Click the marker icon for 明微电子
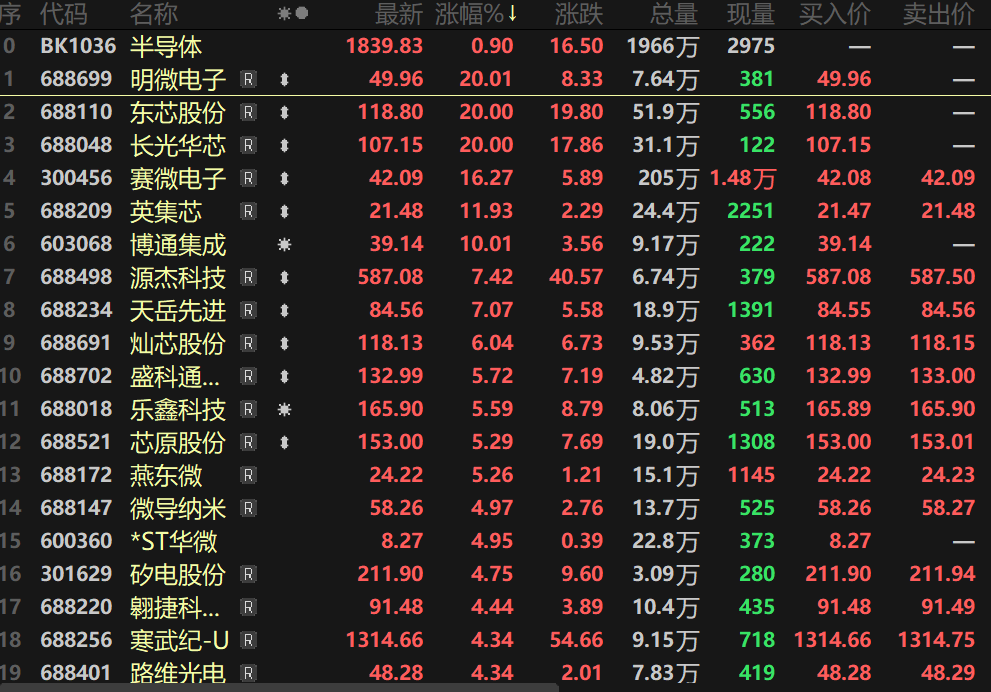Screen dimensions: 991x692 (x=284, y=79)
